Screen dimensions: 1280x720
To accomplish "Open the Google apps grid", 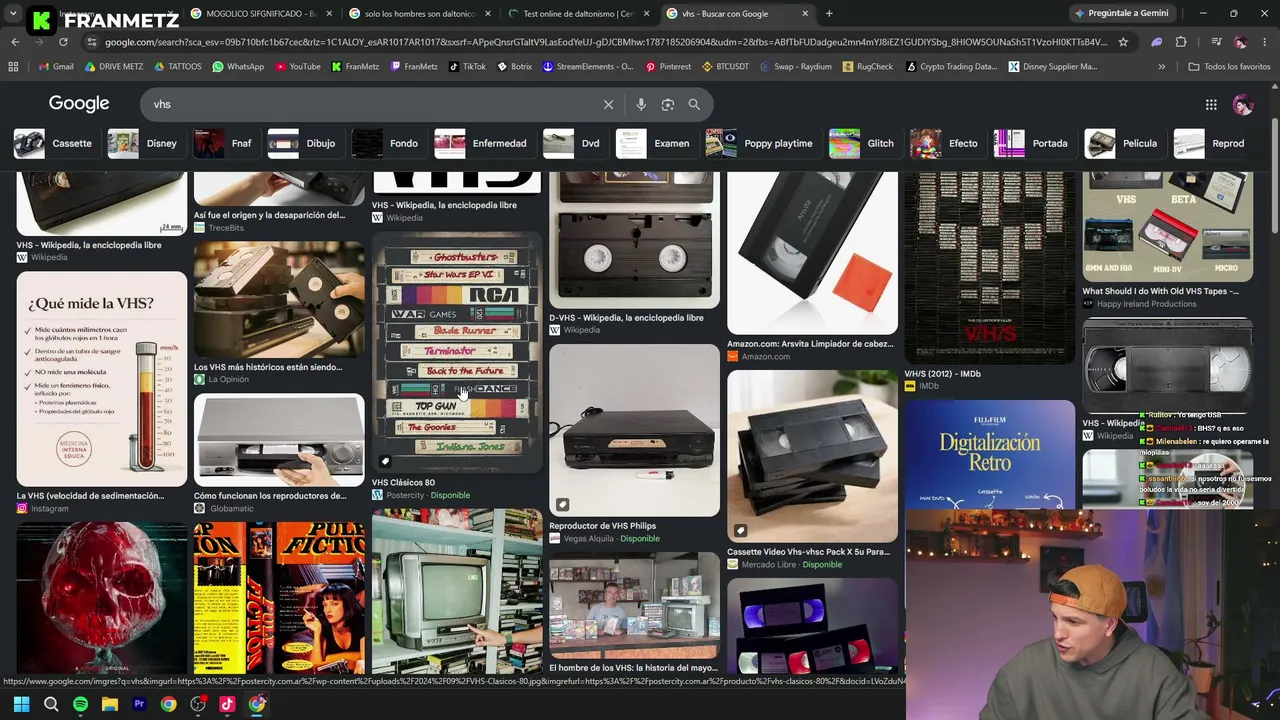I will pos(1211,104).
